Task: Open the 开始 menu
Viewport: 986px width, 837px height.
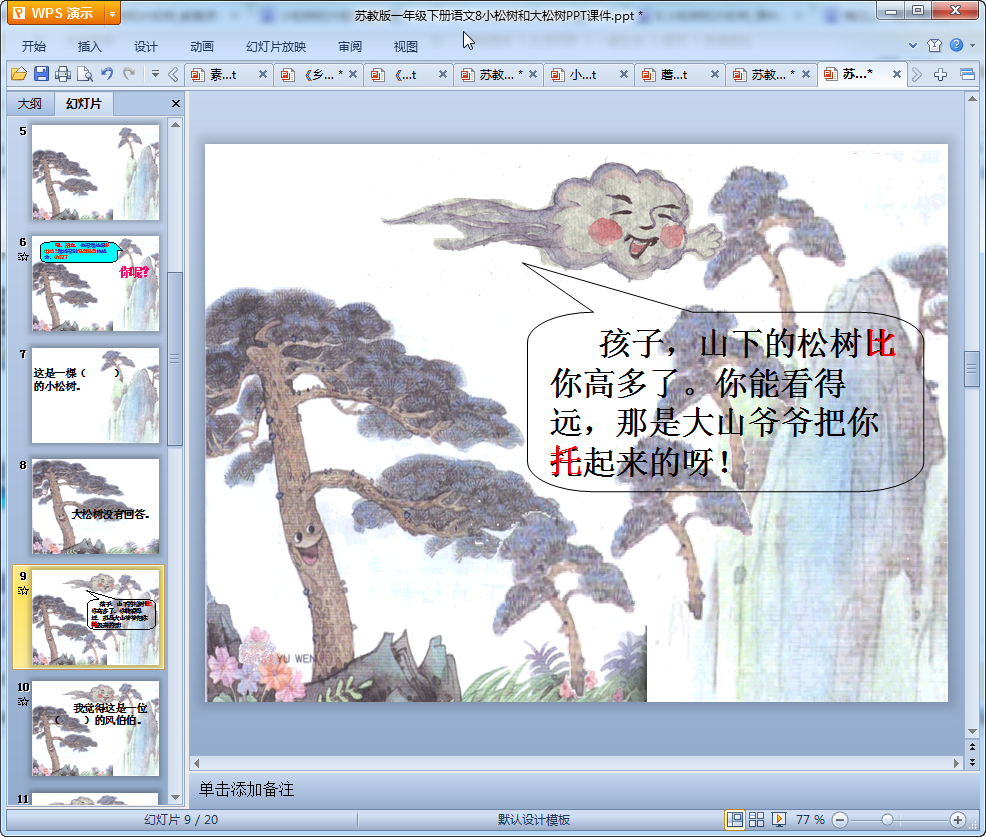Action: click(34, 47)
